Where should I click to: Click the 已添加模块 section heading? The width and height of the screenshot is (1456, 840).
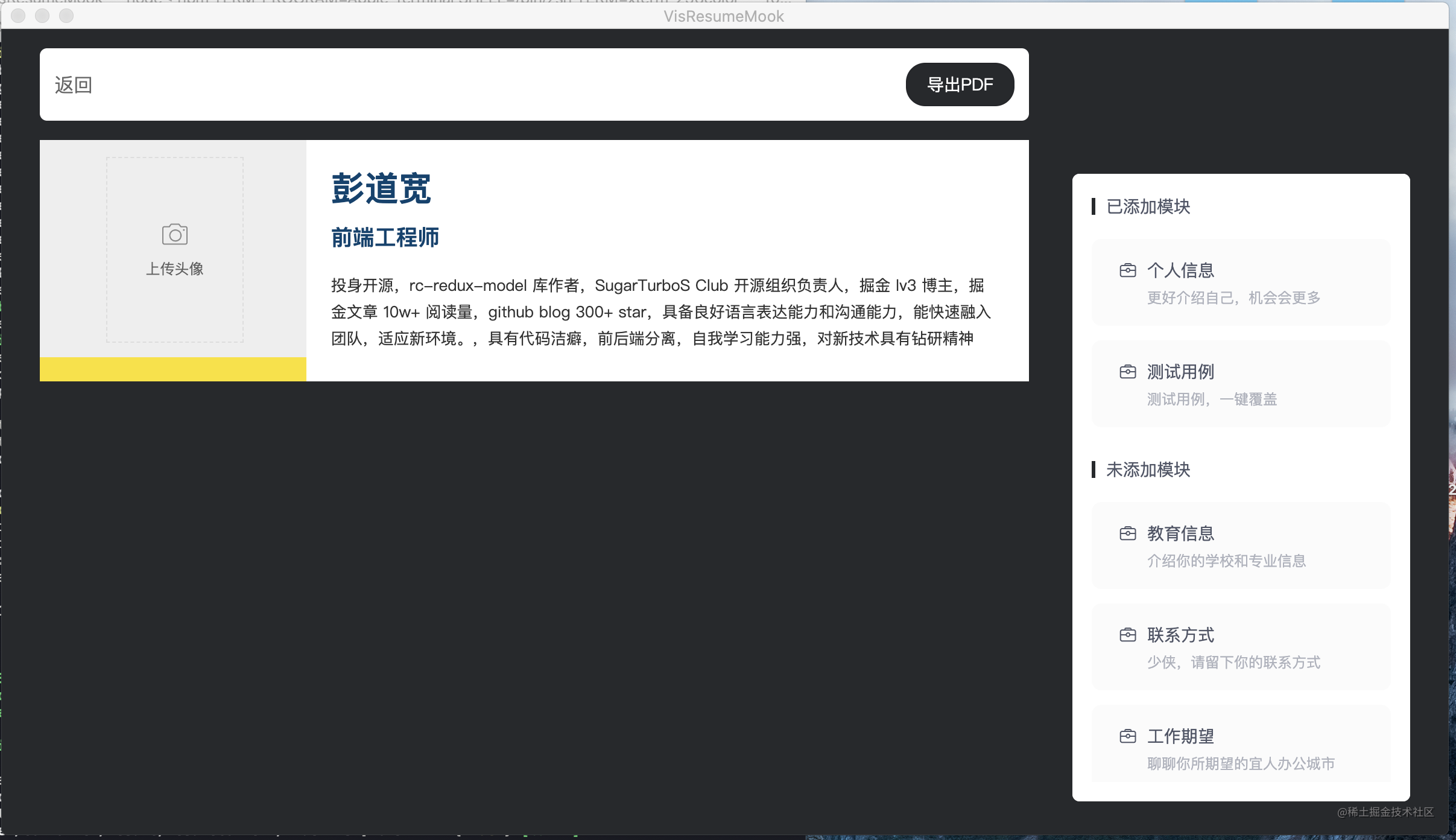(1147, 206)
